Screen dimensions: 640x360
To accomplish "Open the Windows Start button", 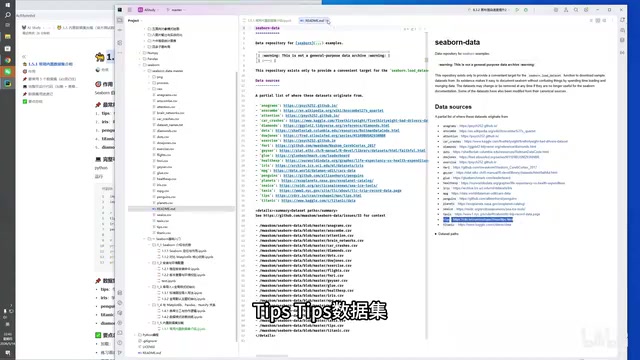I will [8, 5].
